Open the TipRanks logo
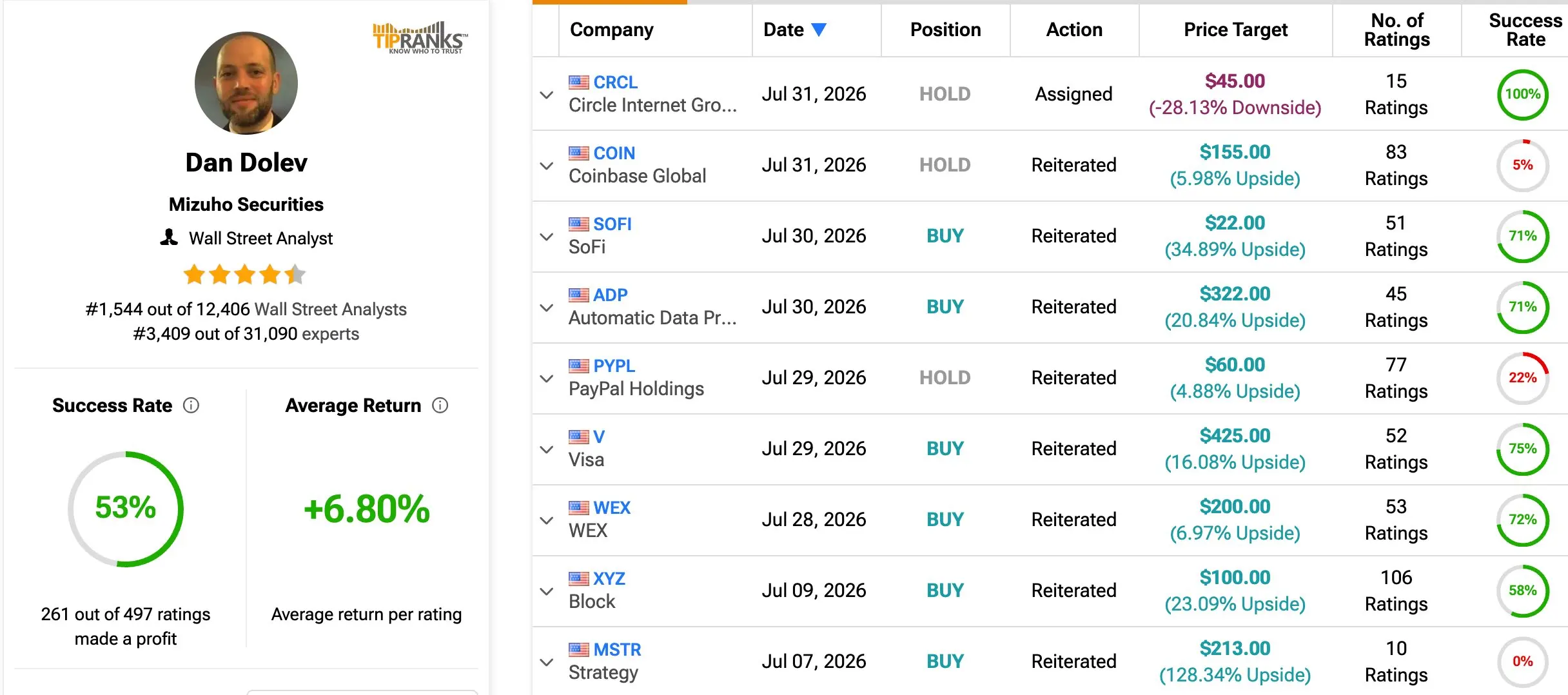 [x=420, y=38]
